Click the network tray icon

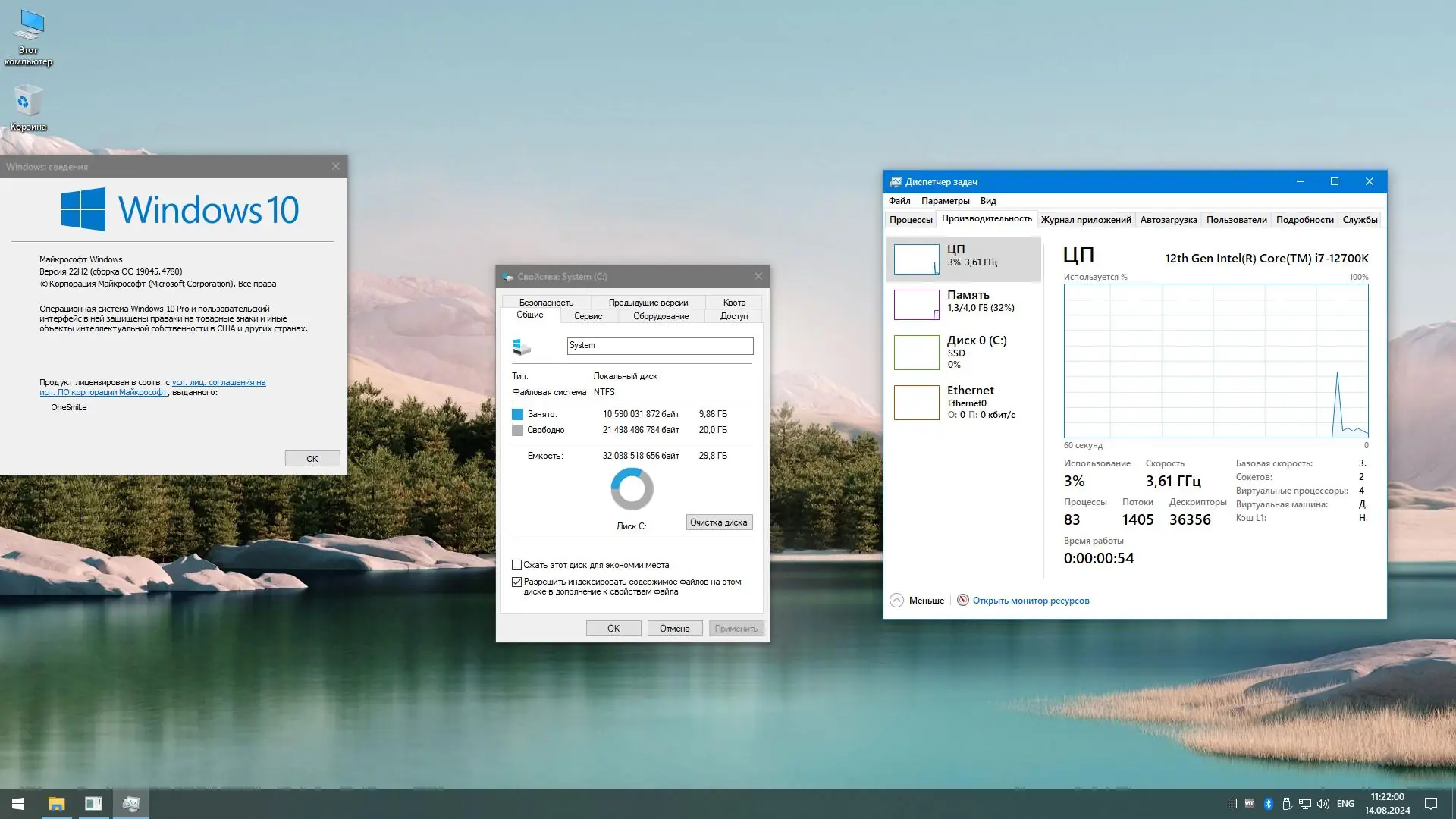tap(1304, 804)
